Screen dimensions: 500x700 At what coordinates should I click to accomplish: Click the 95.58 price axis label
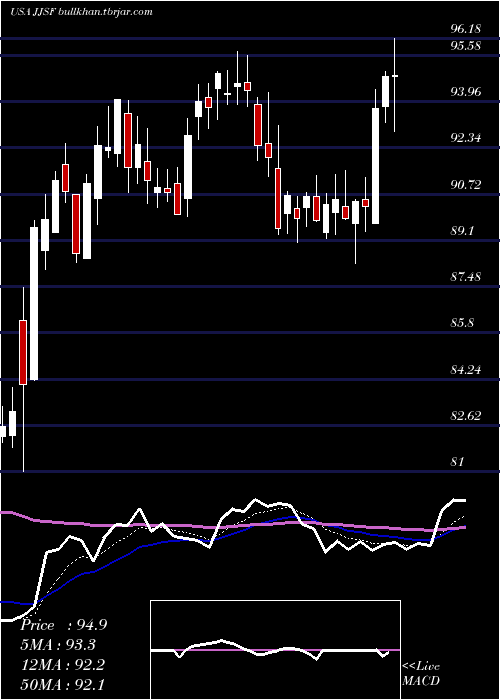(466, 46)
